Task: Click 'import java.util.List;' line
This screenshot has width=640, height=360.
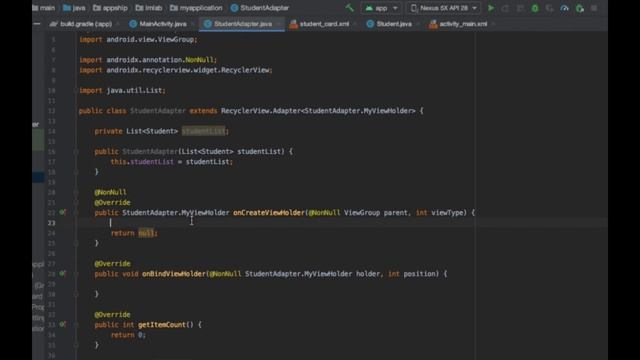Action: click(x=122, y=91)
